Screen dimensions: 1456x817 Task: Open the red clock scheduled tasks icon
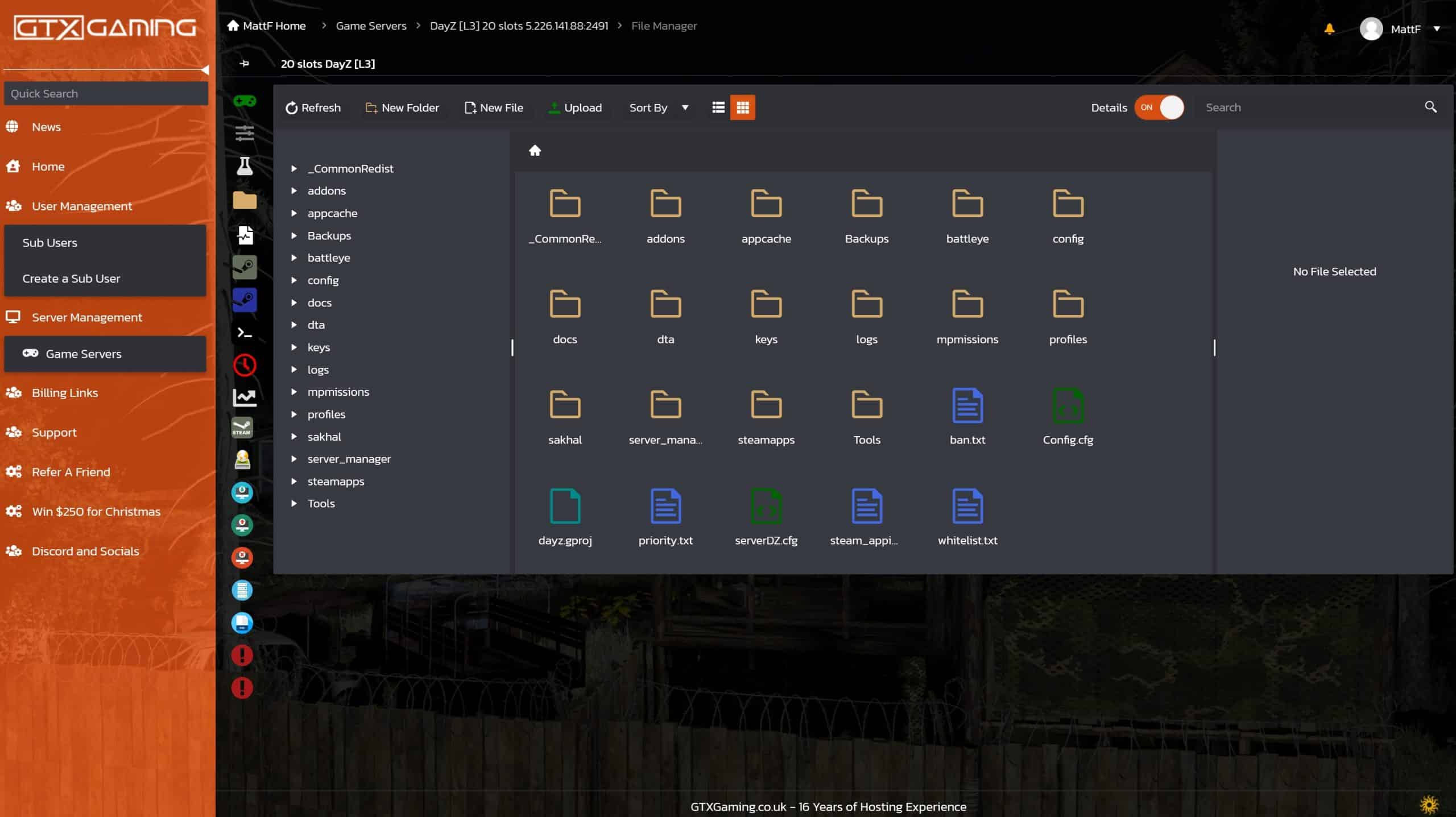click(245, 365)
